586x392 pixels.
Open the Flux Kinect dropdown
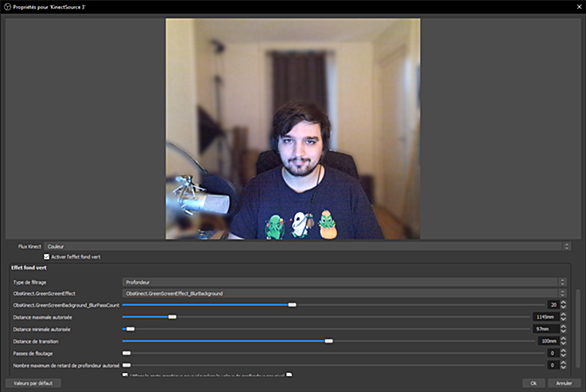click(307, 246)
